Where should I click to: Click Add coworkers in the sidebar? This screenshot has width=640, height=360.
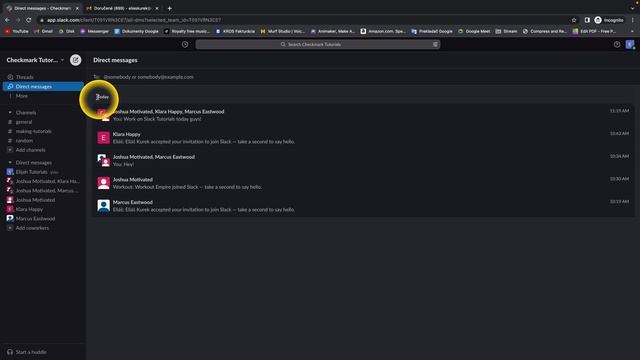pyautogui.click(x=43, y=228)
